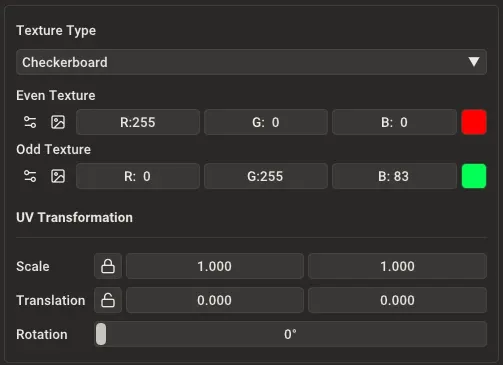
Task: Click the first Translation value field
Action: coord(215,300)
